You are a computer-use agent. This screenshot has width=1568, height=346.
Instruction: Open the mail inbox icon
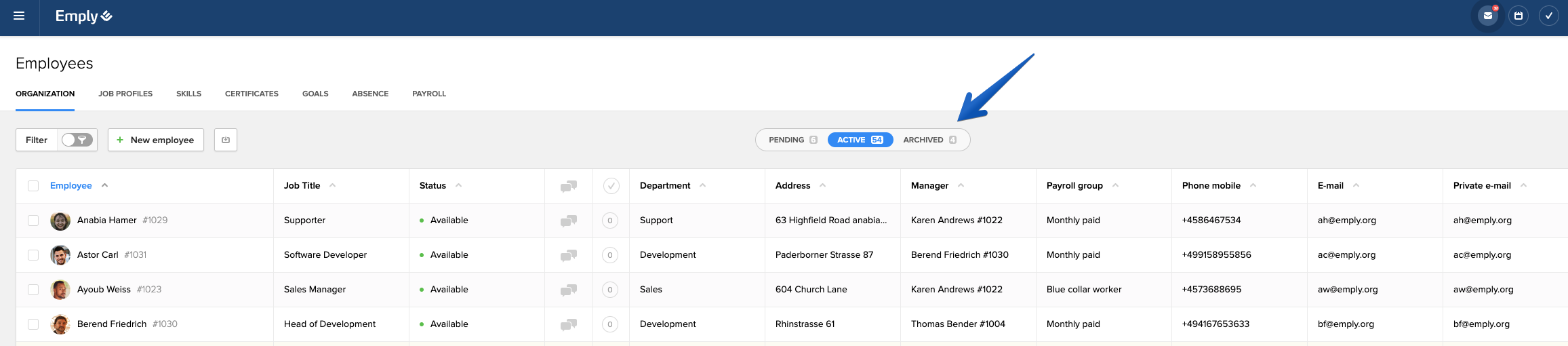pyautogui.click(x=1487, y=16)
